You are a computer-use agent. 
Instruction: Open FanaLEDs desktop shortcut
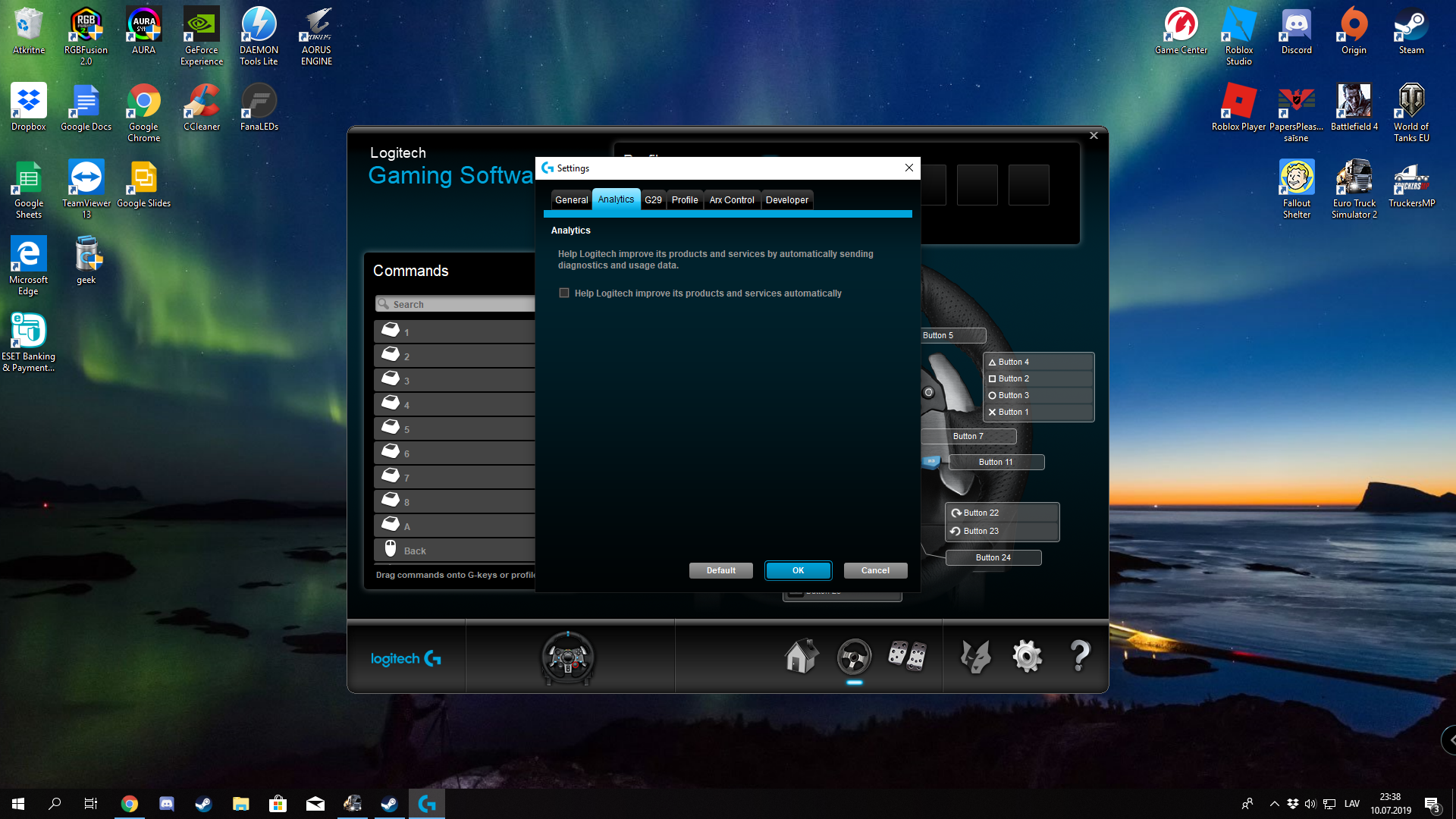[259, 107]
